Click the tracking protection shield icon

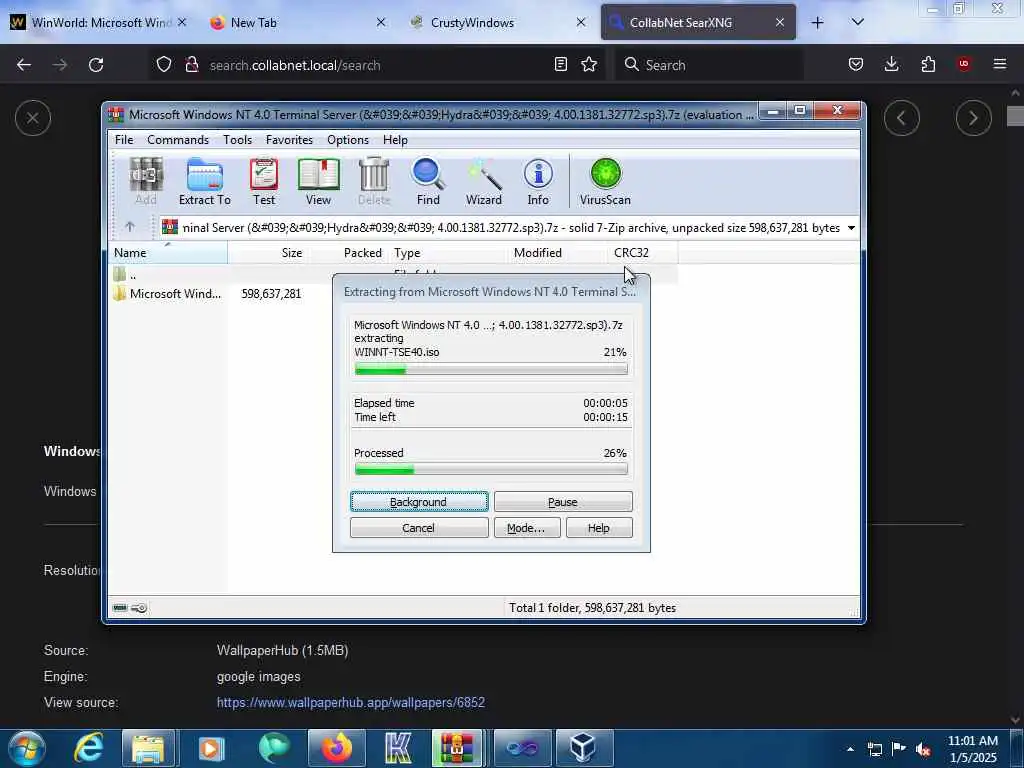(164, 65)
